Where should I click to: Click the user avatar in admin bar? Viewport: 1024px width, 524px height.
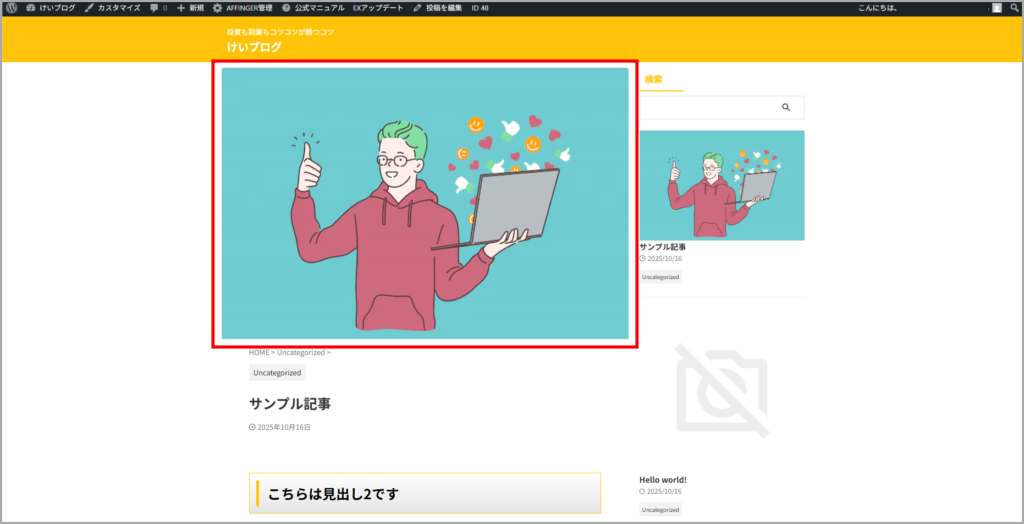click(x=996, y=8)
